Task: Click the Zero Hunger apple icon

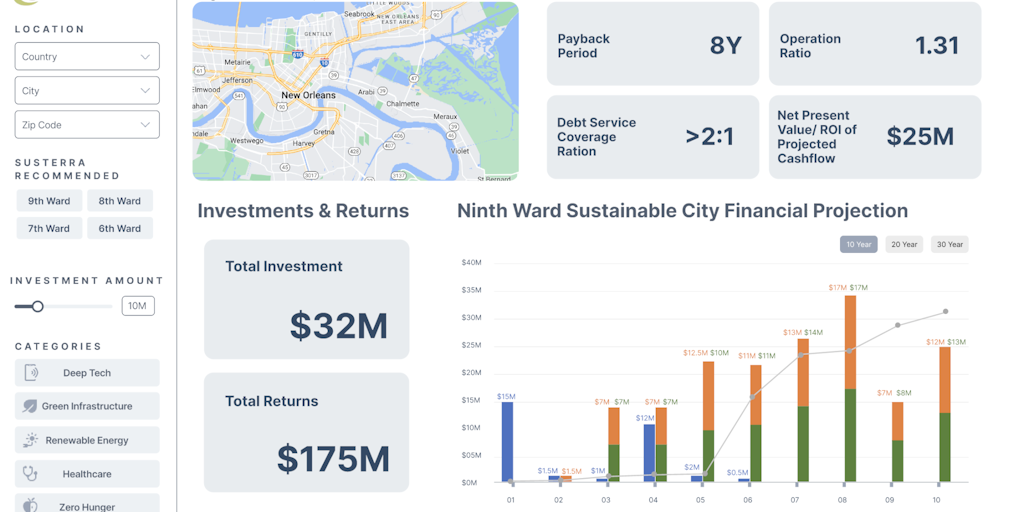Action: point(30,505)
